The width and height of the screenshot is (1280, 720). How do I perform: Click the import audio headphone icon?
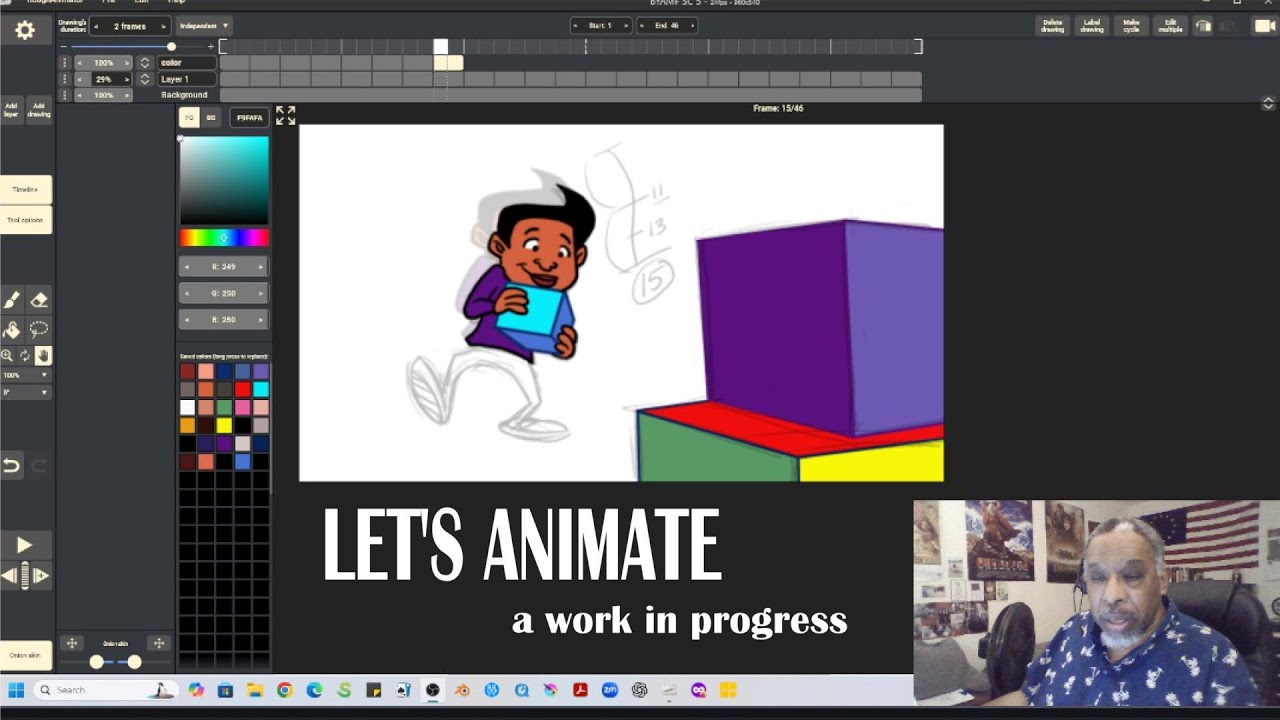click(x=1204, y=26)
